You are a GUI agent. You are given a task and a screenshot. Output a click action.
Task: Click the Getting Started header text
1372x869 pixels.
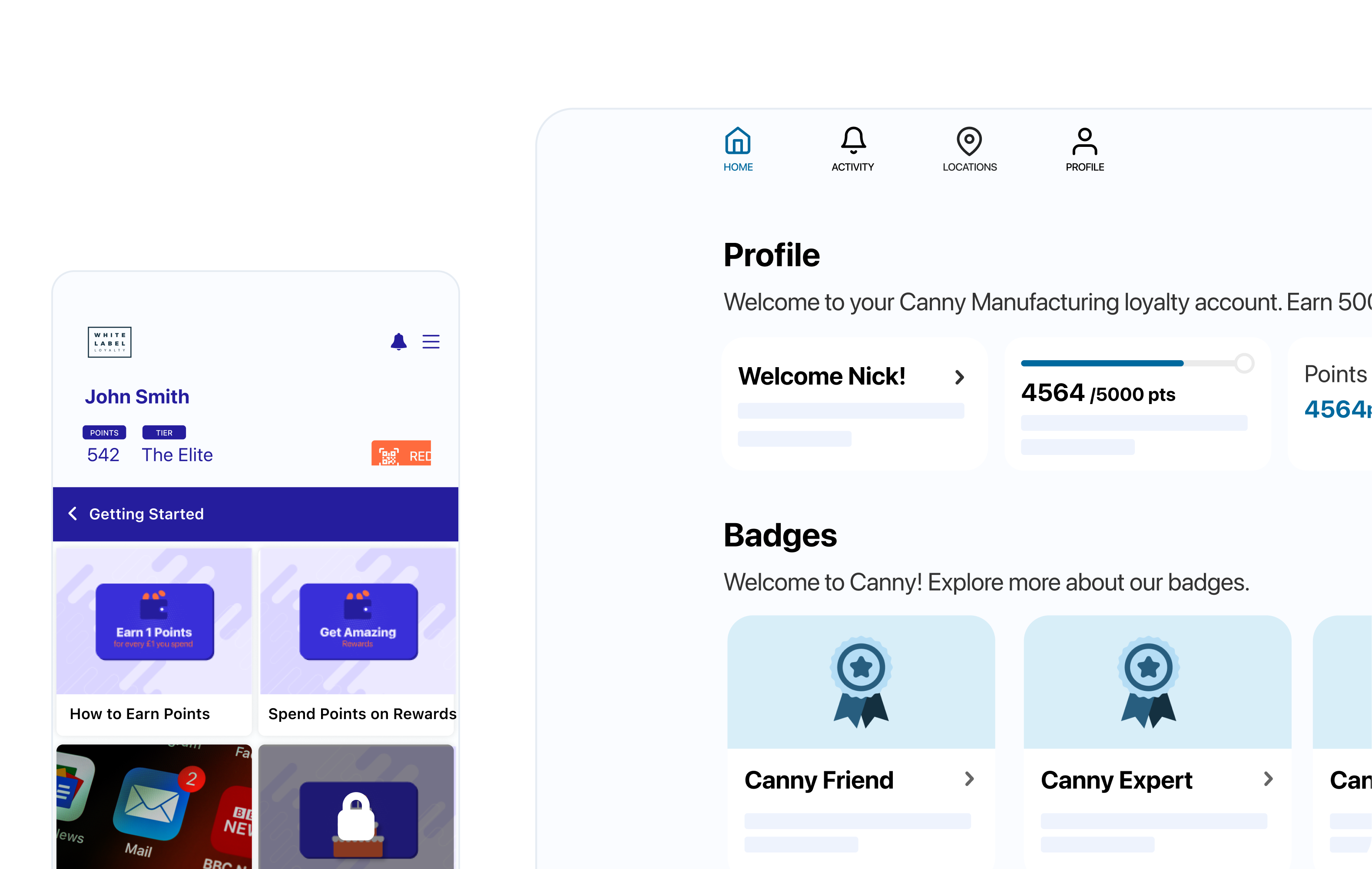pos(146,514)
